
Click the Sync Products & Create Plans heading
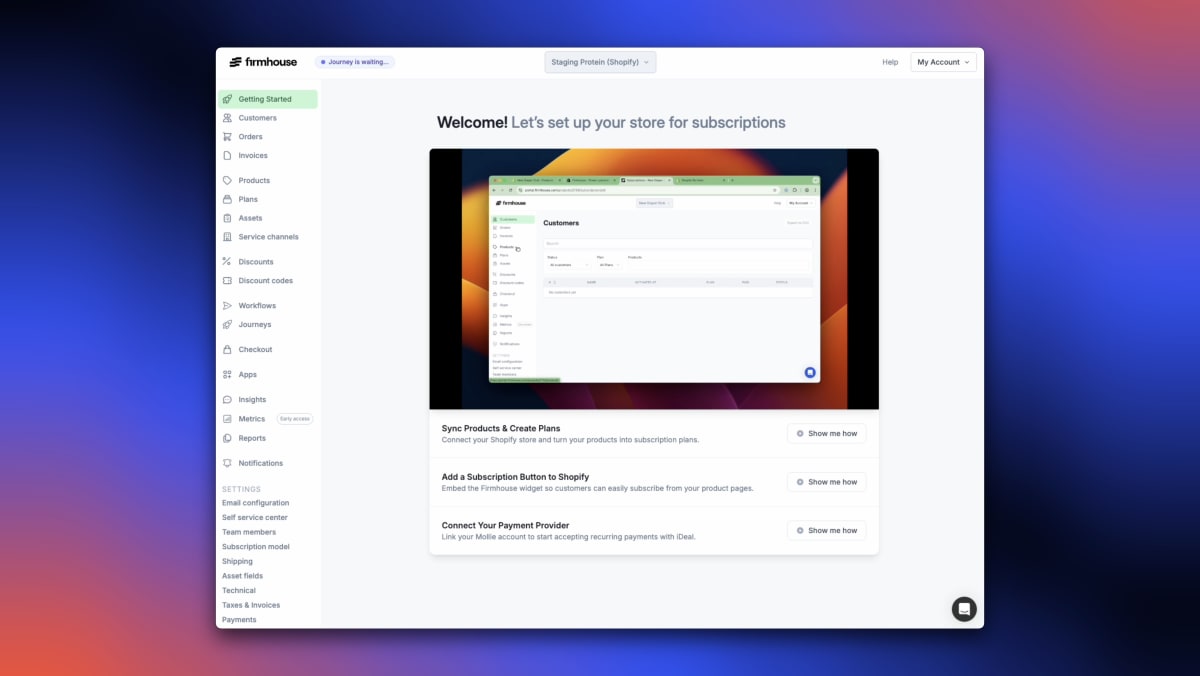click(x=501, y=428)
